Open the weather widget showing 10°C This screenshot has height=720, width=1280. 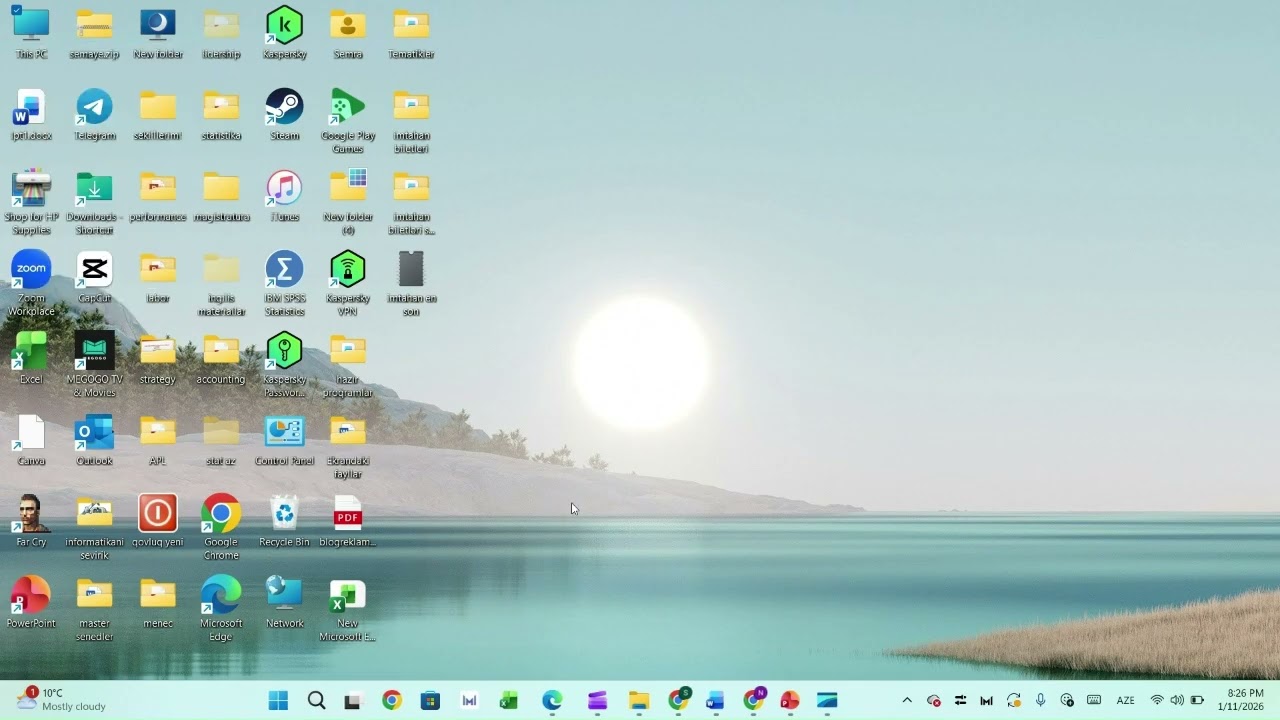click(60, 699)
